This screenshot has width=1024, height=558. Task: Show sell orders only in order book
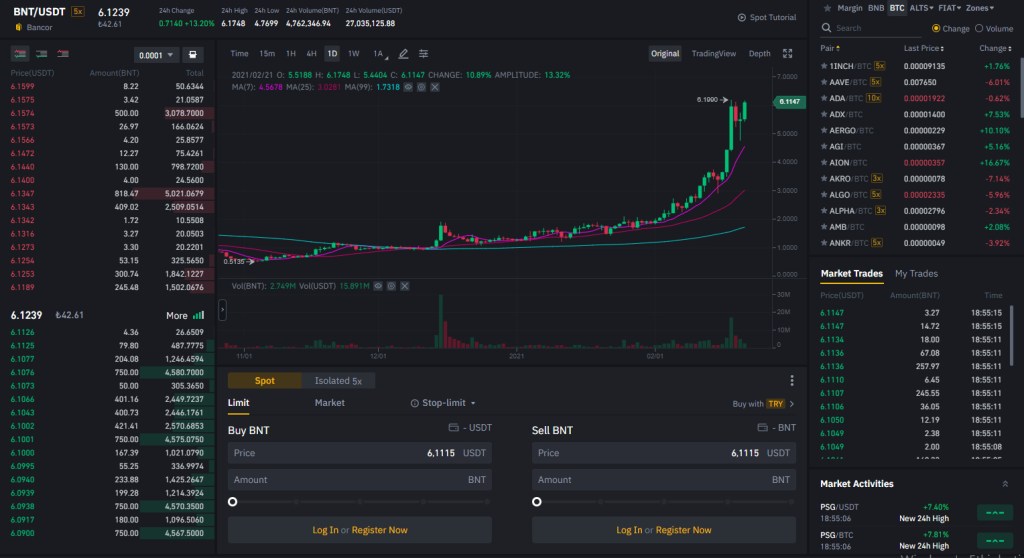point(63,54)
